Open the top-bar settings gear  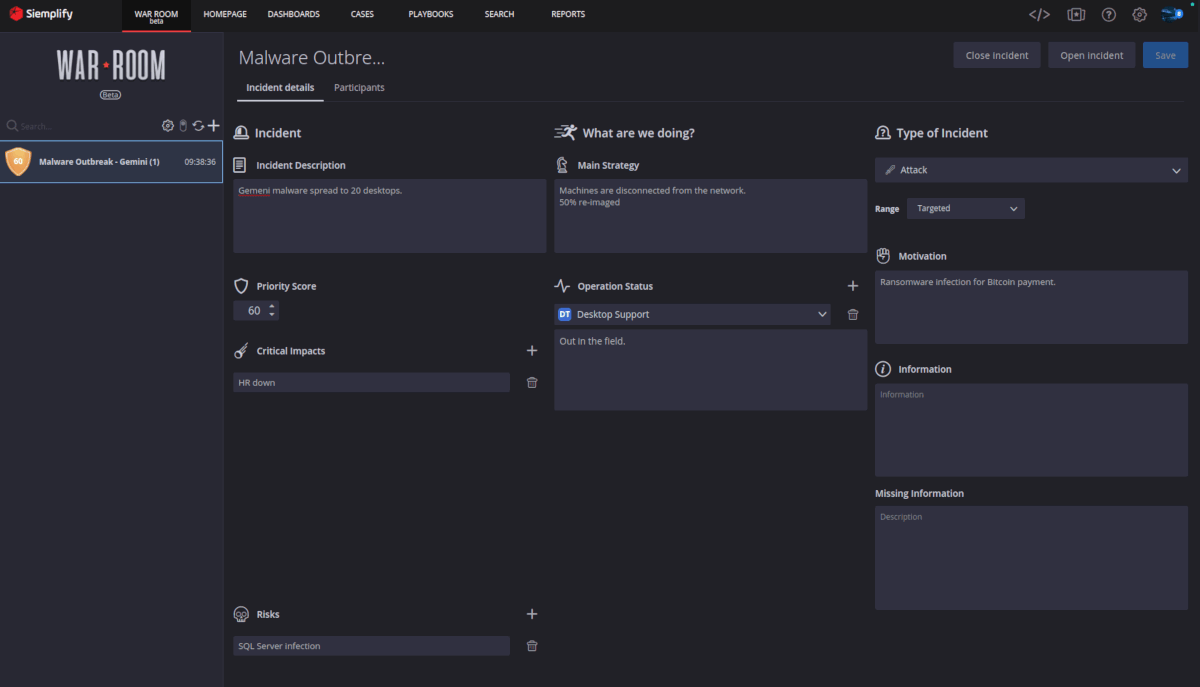(x=1139, y=14)
